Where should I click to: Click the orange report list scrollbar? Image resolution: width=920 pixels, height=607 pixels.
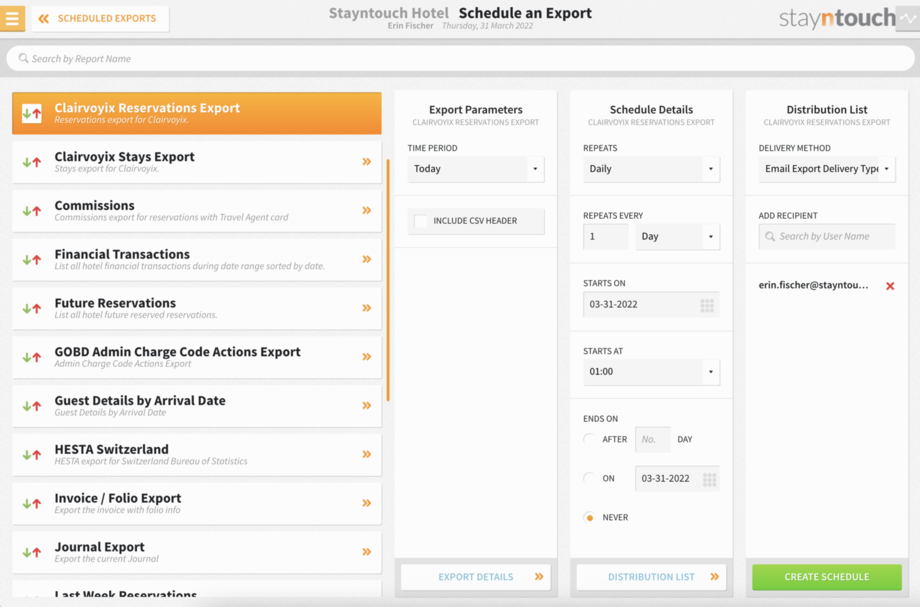pos(388,280)
